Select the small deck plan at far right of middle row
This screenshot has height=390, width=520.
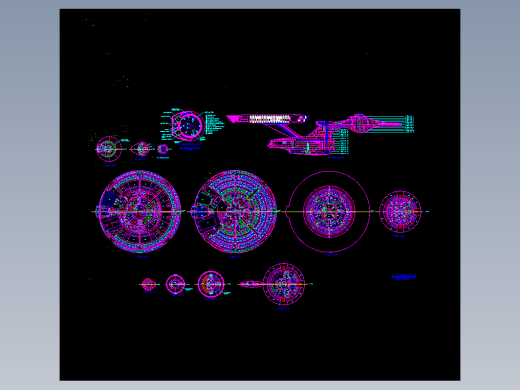(x=400, y=211)
